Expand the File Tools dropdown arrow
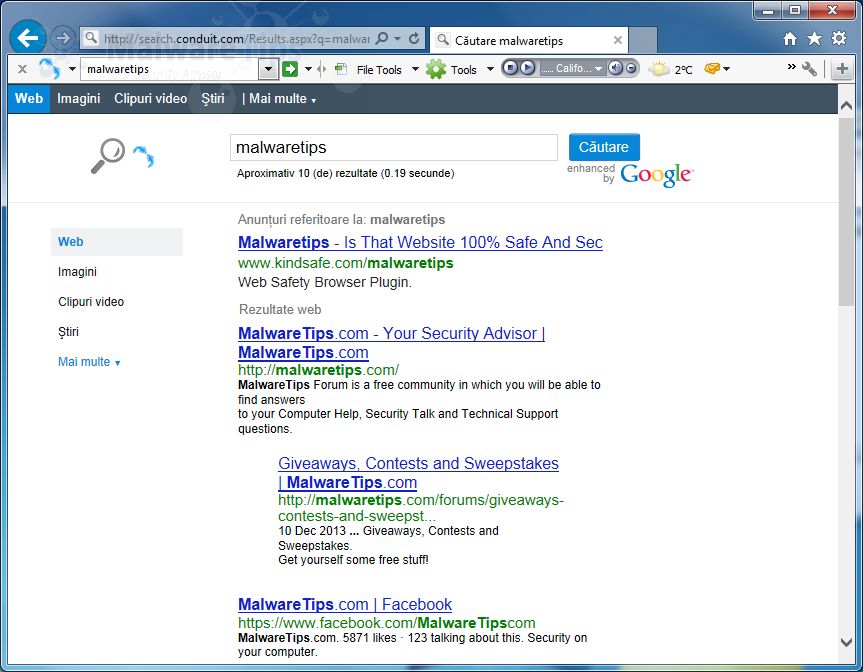 [416, 69]
